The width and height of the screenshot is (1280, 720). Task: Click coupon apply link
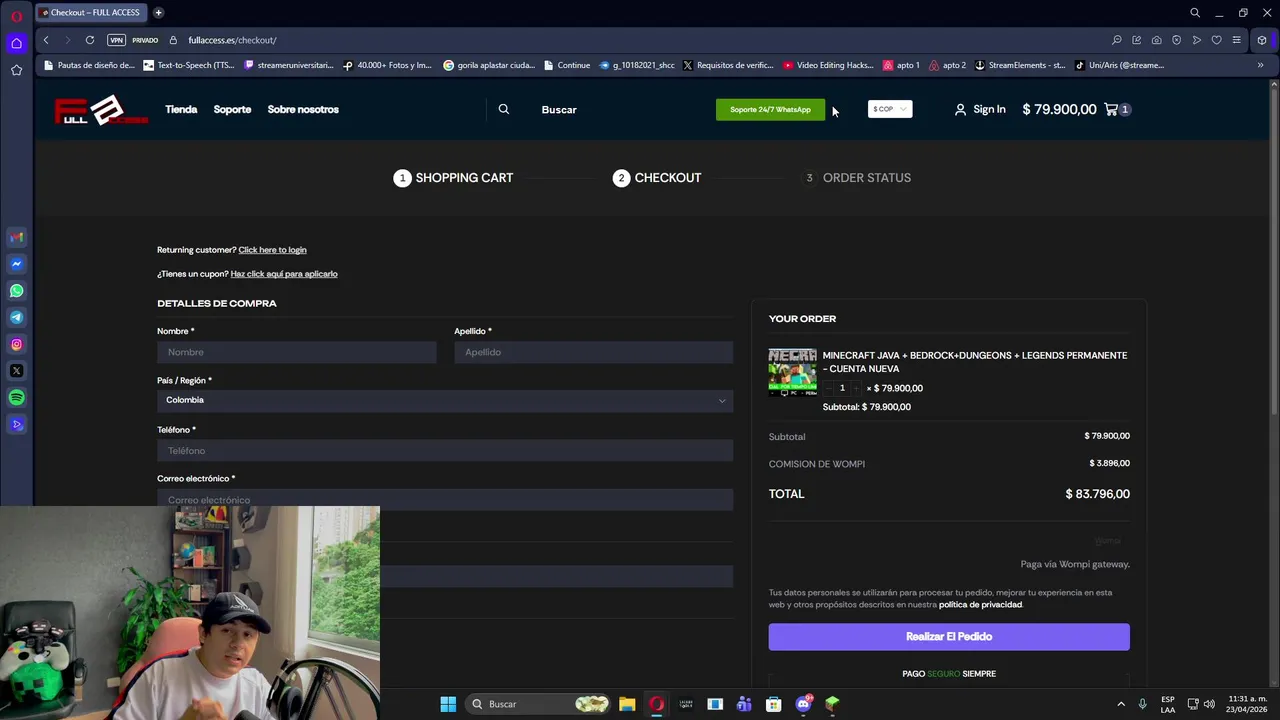[x=284, y=274]
